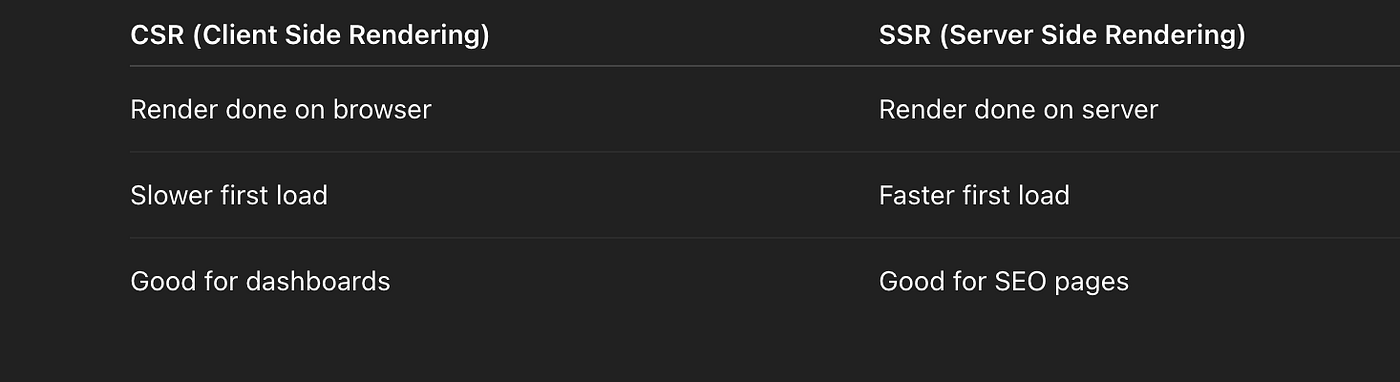This screenshot has height=382, width=1400.
Task: Click the "(Server Side Rendering)" parenthetical text
Action: [x=1093, y=37]
